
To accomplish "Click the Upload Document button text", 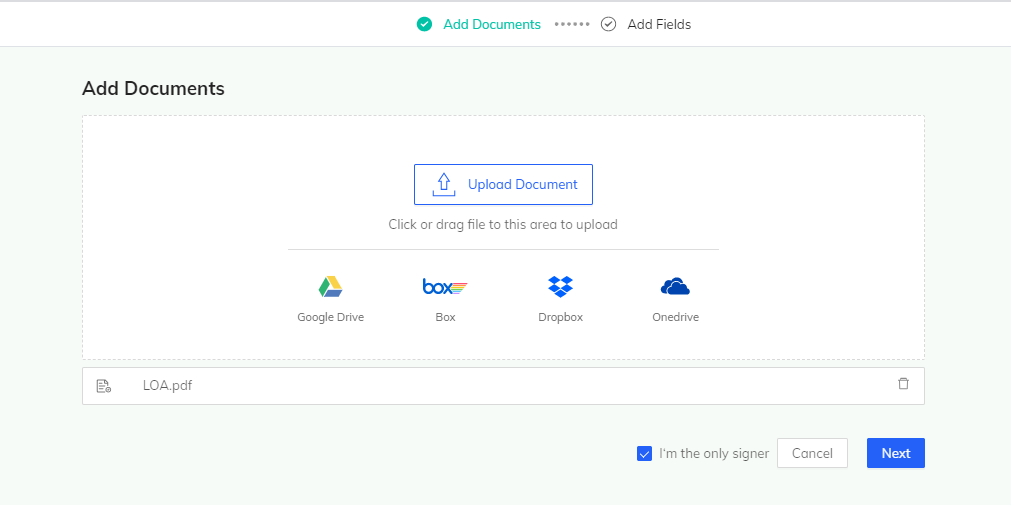I will click(523, 185).
